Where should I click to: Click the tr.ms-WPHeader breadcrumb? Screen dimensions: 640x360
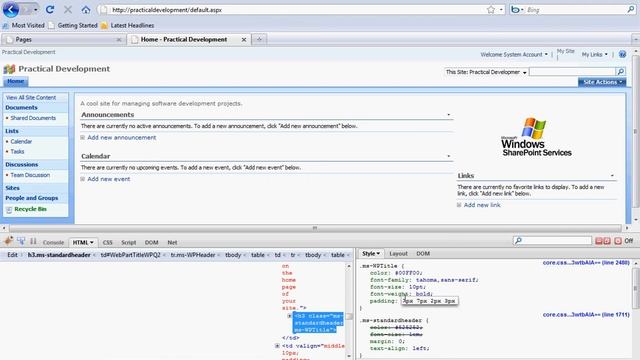[x=193, y=255]
